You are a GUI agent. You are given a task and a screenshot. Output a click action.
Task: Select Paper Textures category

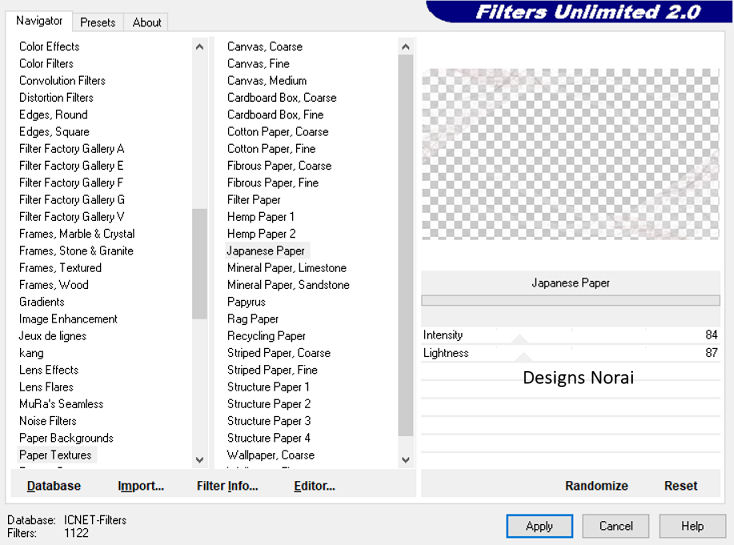pos(55,455)
